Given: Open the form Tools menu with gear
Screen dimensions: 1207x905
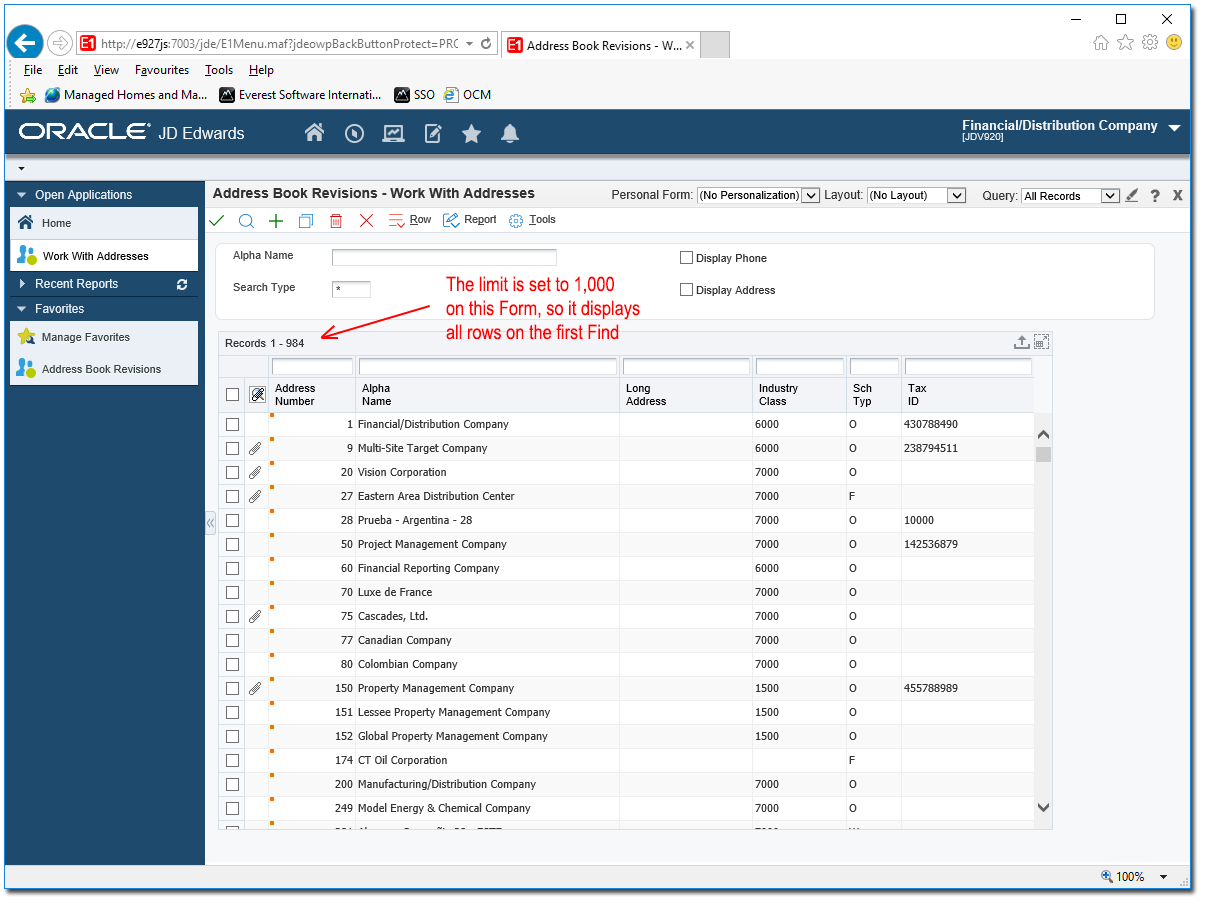Looking at the screenshot, I should pyautogui.click(x=532, y=220).
